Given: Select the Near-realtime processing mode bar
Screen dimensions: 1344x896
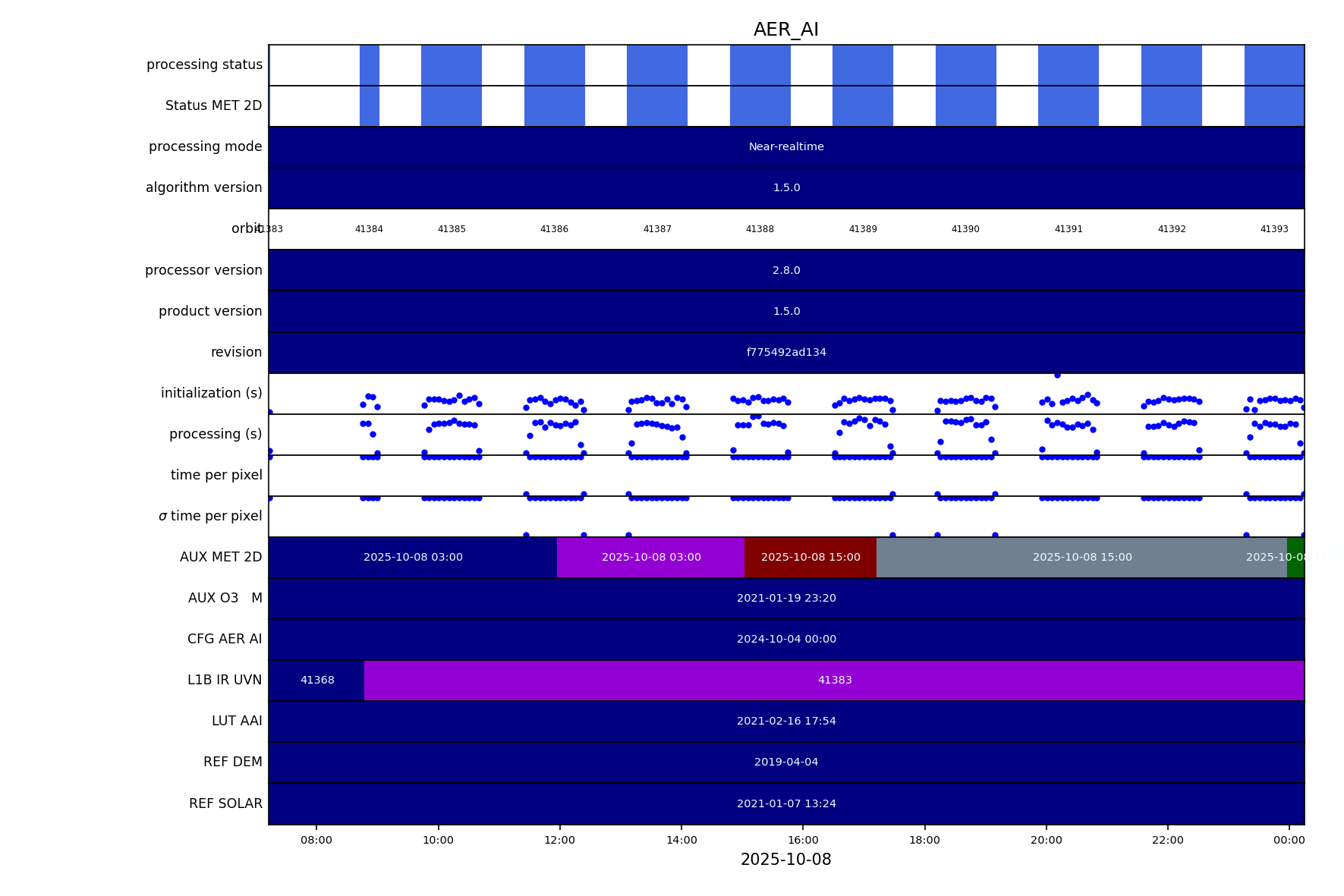Looking at the screenshot, I should (x=785, y=147).
